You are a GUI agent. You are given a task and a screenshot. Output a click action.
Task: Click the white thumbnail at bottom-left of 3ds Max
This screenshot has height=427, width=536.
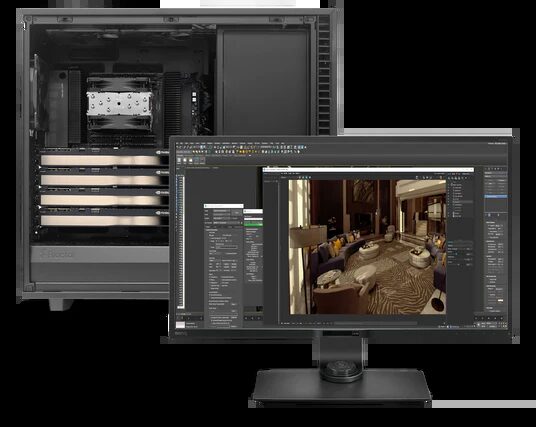point(180,324)
